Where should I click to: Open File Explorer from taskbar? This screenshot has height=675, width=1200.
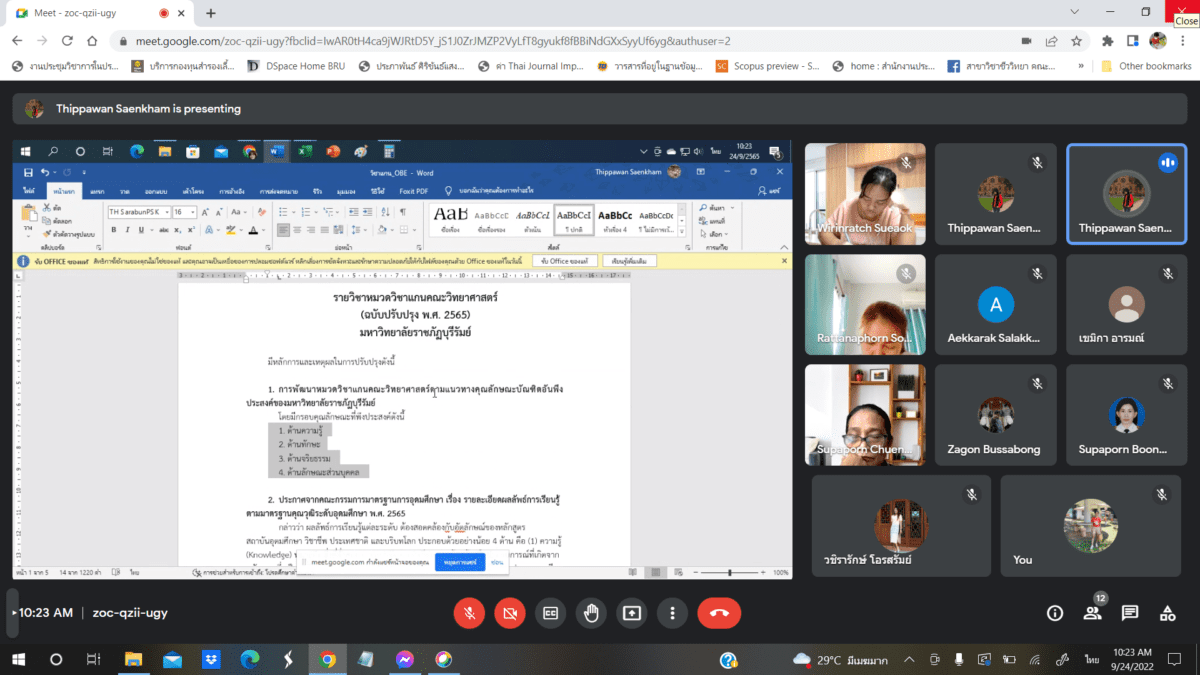coord(133,660)
